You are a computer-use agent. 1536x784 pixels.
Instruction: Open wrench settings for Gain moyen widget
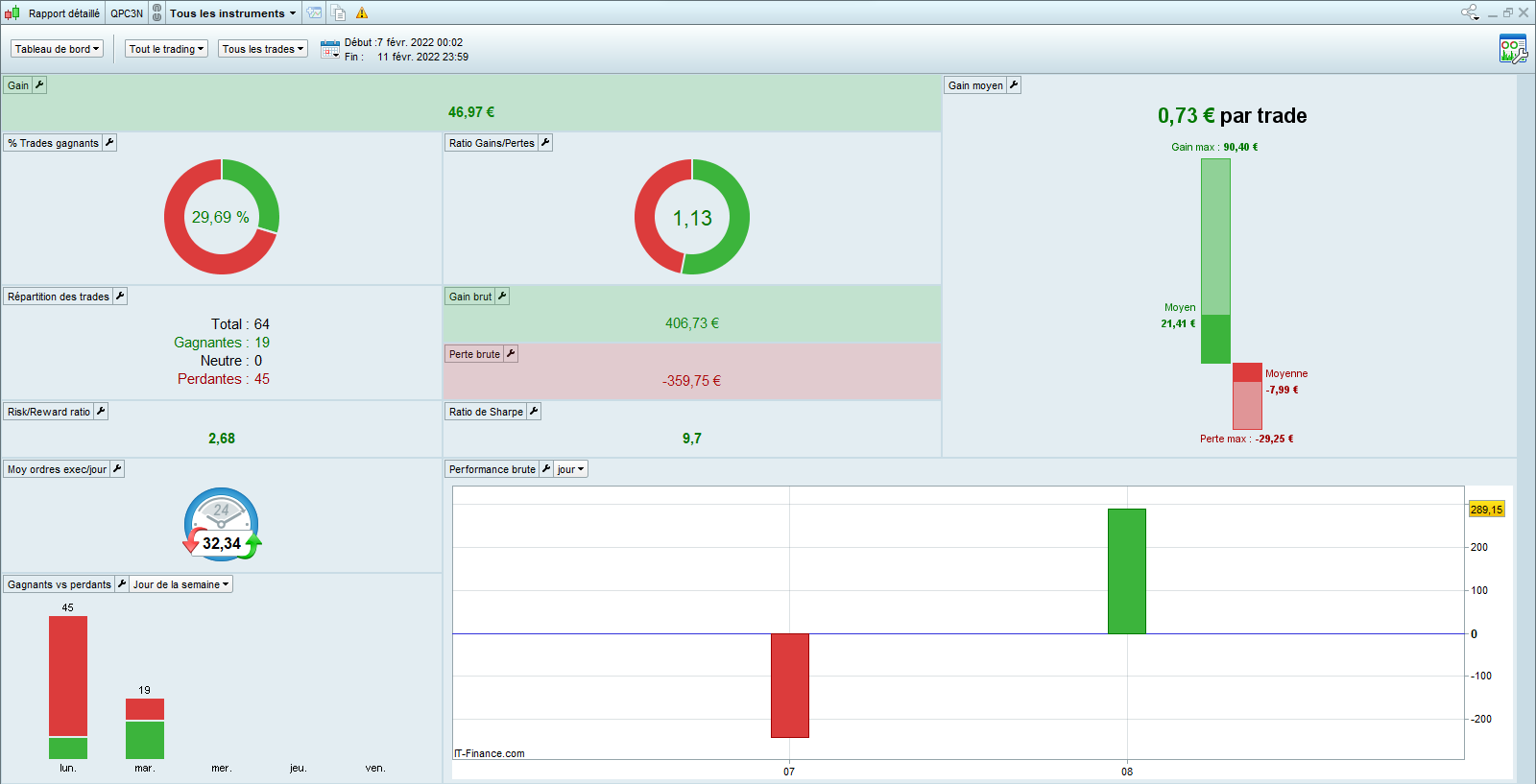tap(1014, 85)
